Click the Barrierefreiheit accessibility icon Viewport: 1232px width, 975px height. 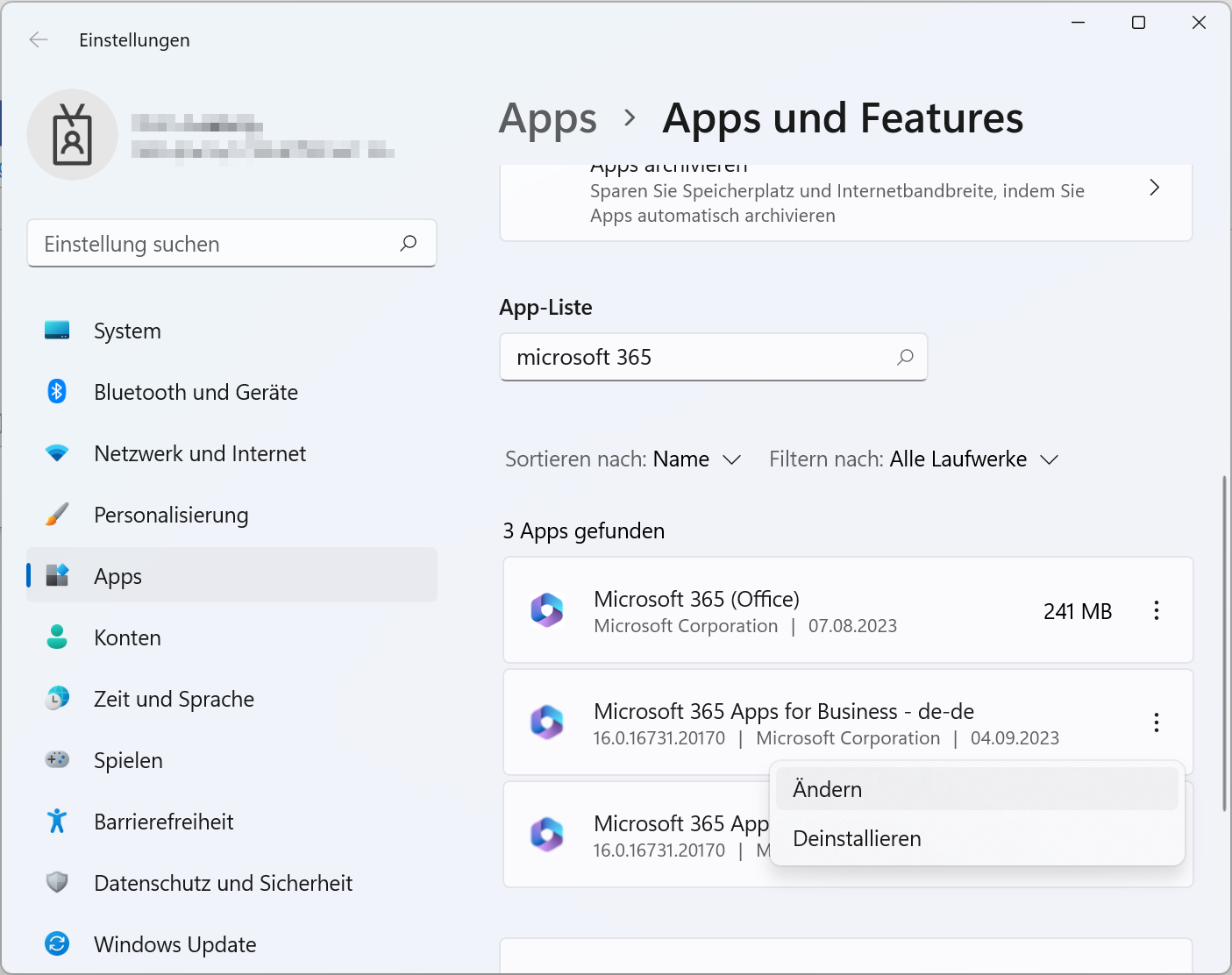pos(57,821)
